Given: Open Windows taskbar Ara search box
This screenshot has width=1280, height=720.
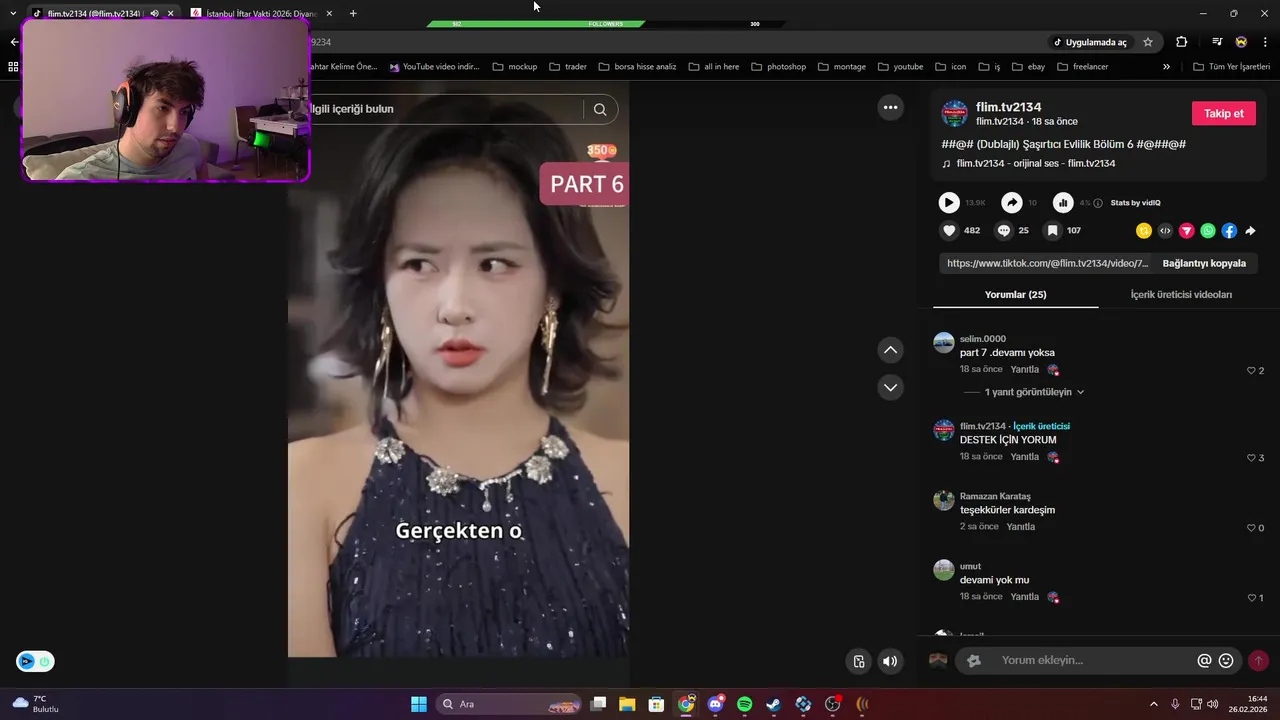Looking at the screenshot, I should (x=510, y=704).
